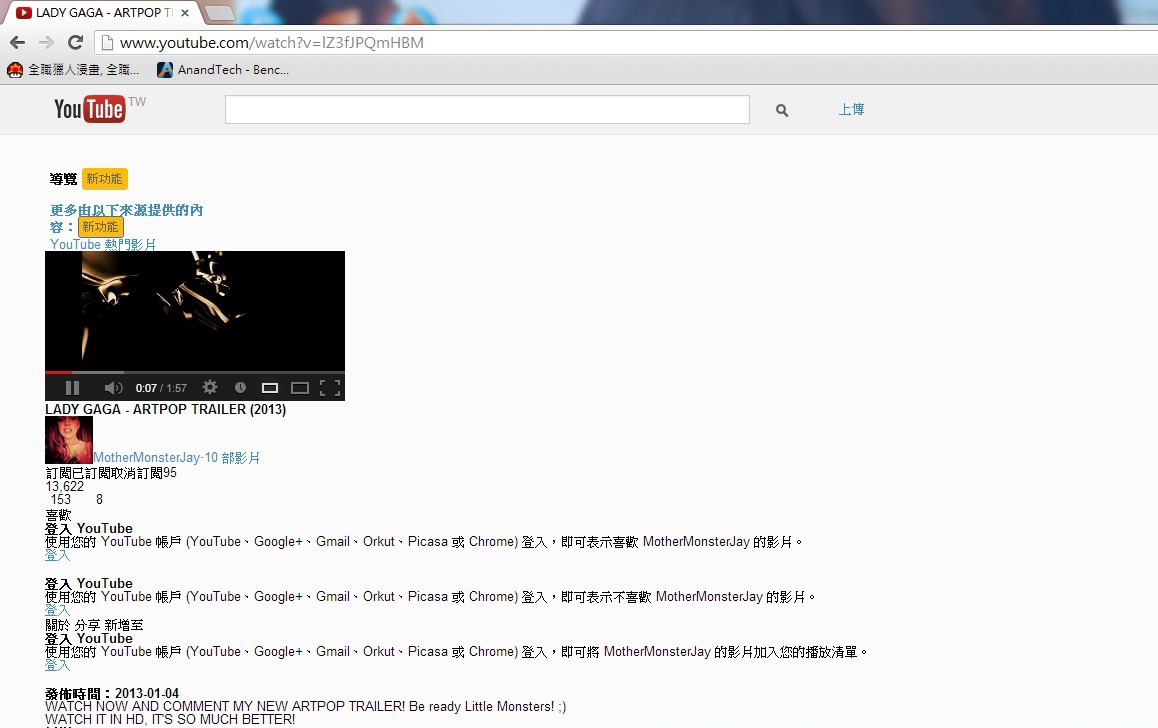This screenshot has height=728, width=1158.
Task: Click the 新功能 badge beside 導覽
Action: (x=104, y=179)
